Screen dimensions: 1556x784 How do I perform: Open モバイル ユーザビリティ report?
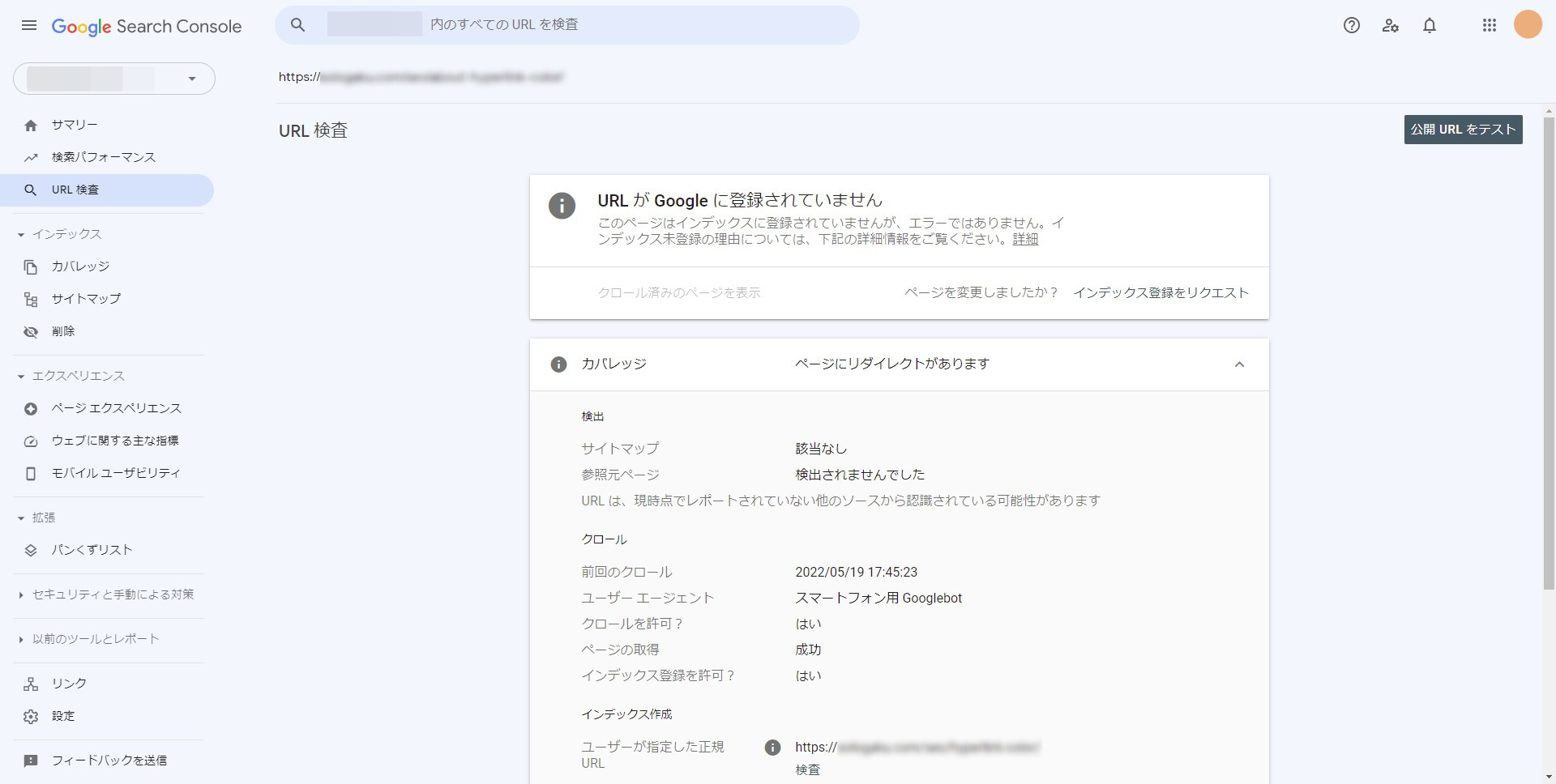[x=115, y=473]
